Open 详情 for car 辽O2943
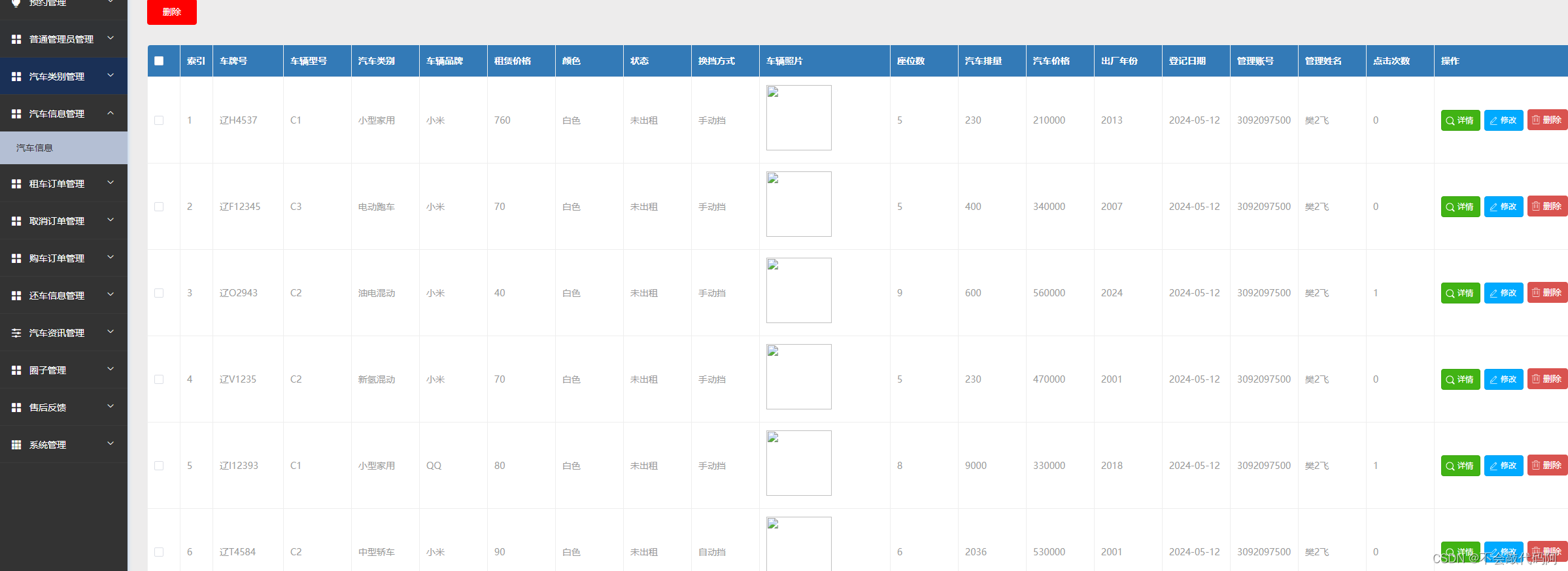 click(x=1460, y=293)
